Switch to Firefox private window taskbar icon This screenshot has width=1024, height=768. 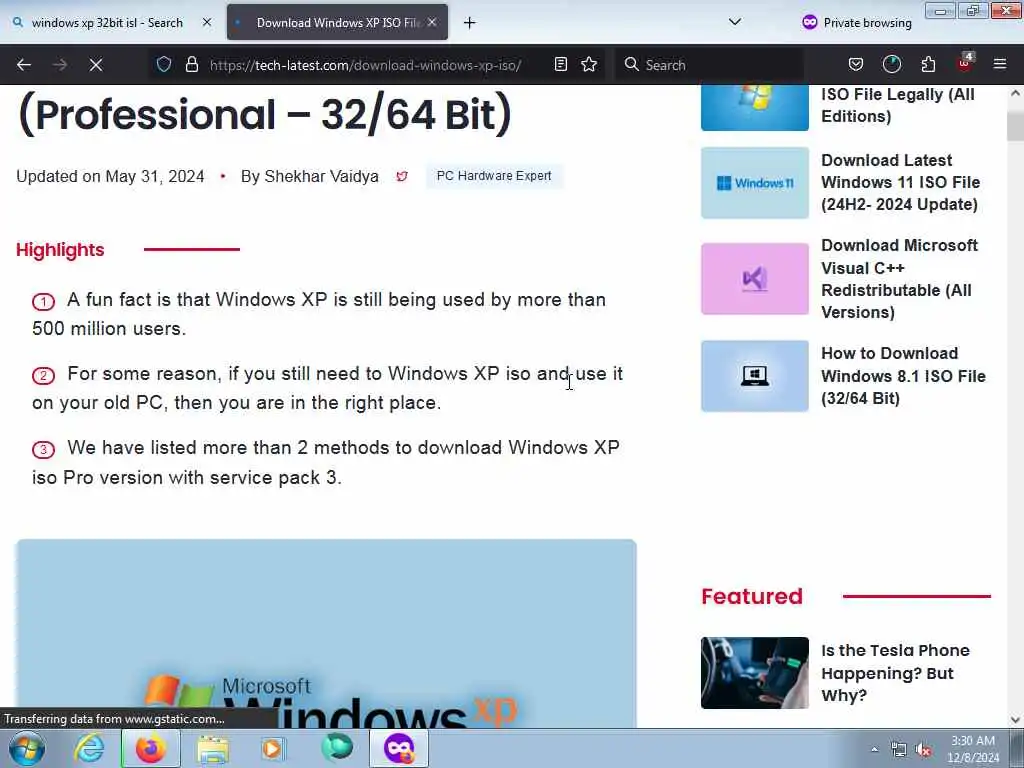coord(399,748)
